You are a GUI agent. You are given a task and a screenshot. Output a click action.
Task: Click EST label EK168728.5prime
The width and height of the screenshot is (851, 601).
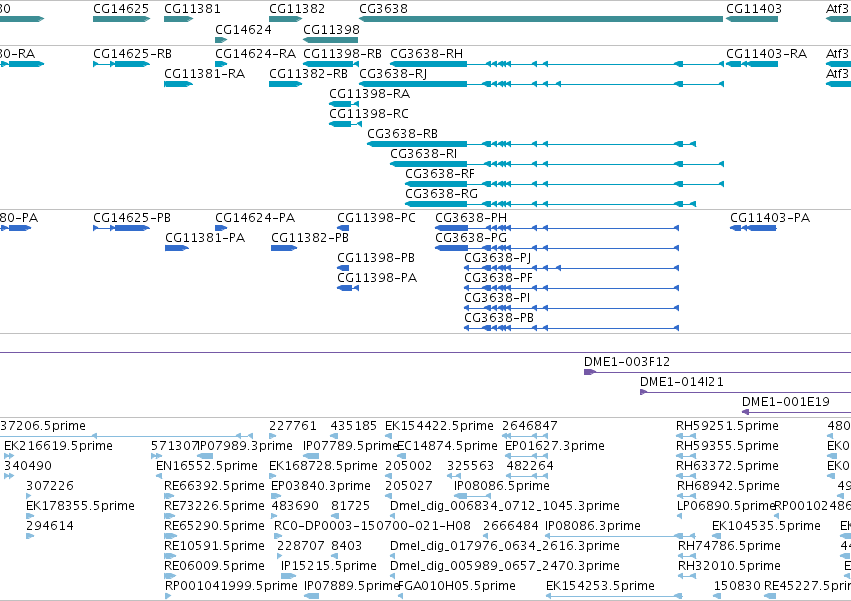[323, 466]
